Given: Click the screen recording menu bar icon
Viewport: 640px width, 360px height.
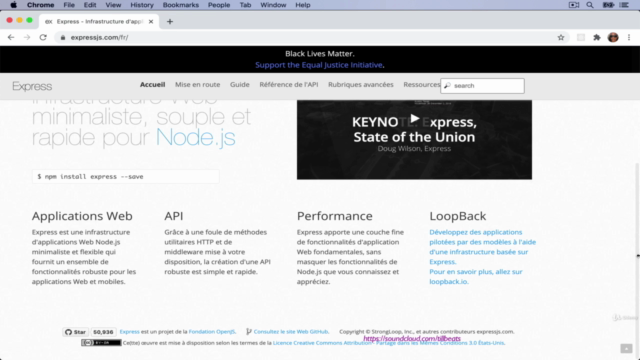Looking at the screenshot, I should click(x=574, y=5).
